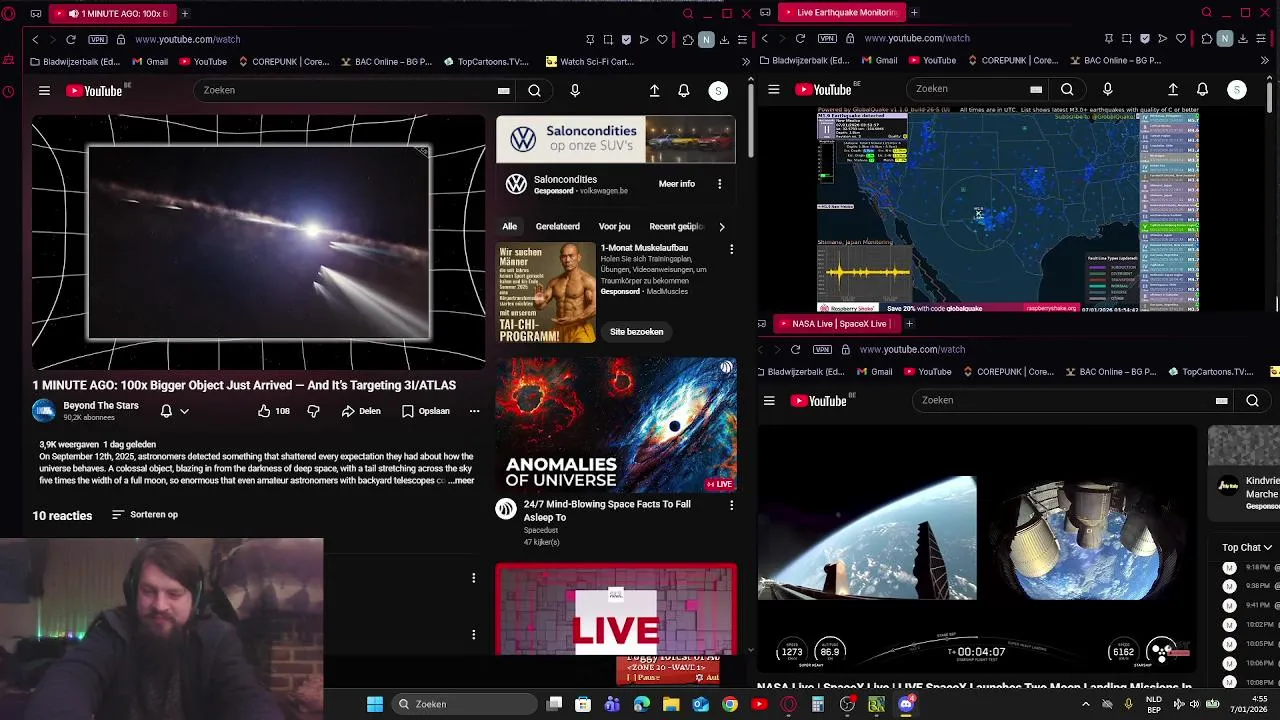Open File Explorer from the taskbar
The image size is (1280, 720).
pos(671,705)
